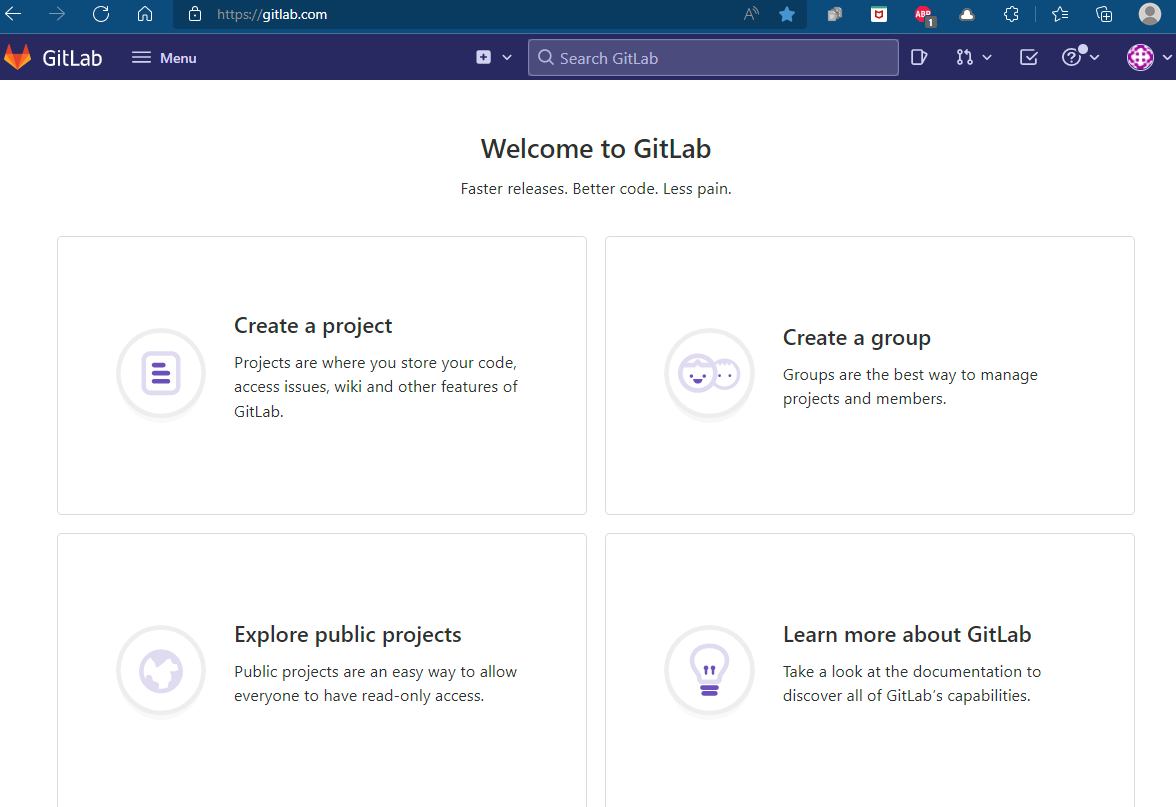The height and width of the screenshot is (807, 1176).
Task: Click the Learn more lightbulb icon
Action: click(x=709, y=671)
